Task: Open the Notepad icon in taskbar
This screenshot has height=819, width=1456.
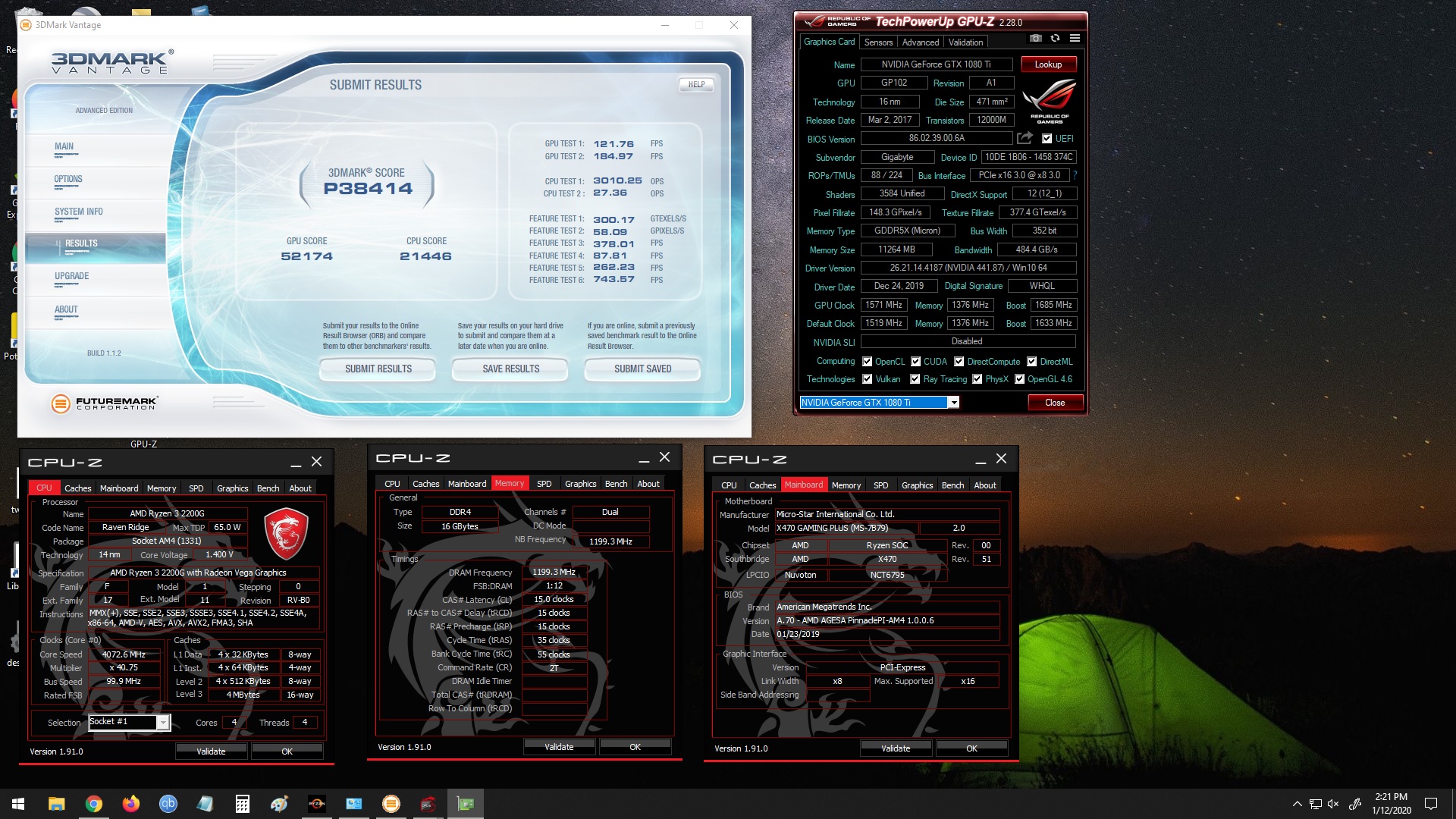Action: (205, 804)
